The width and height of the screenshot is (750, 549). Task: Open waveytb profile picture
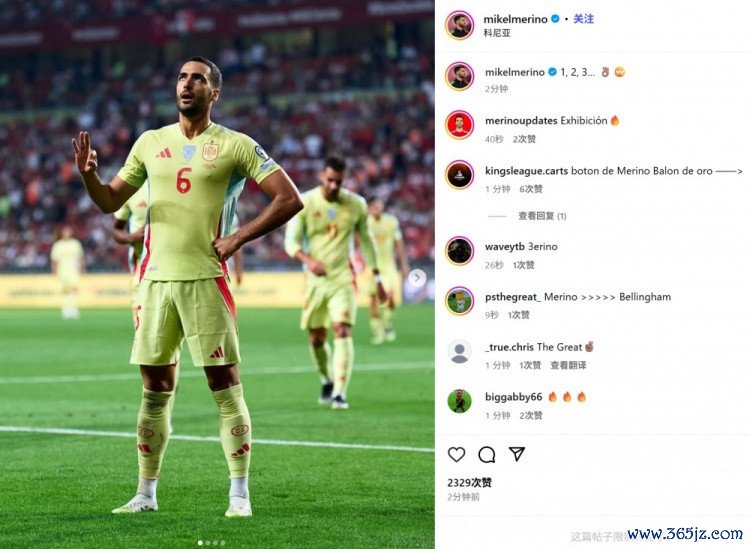click(x=460, y=251)
